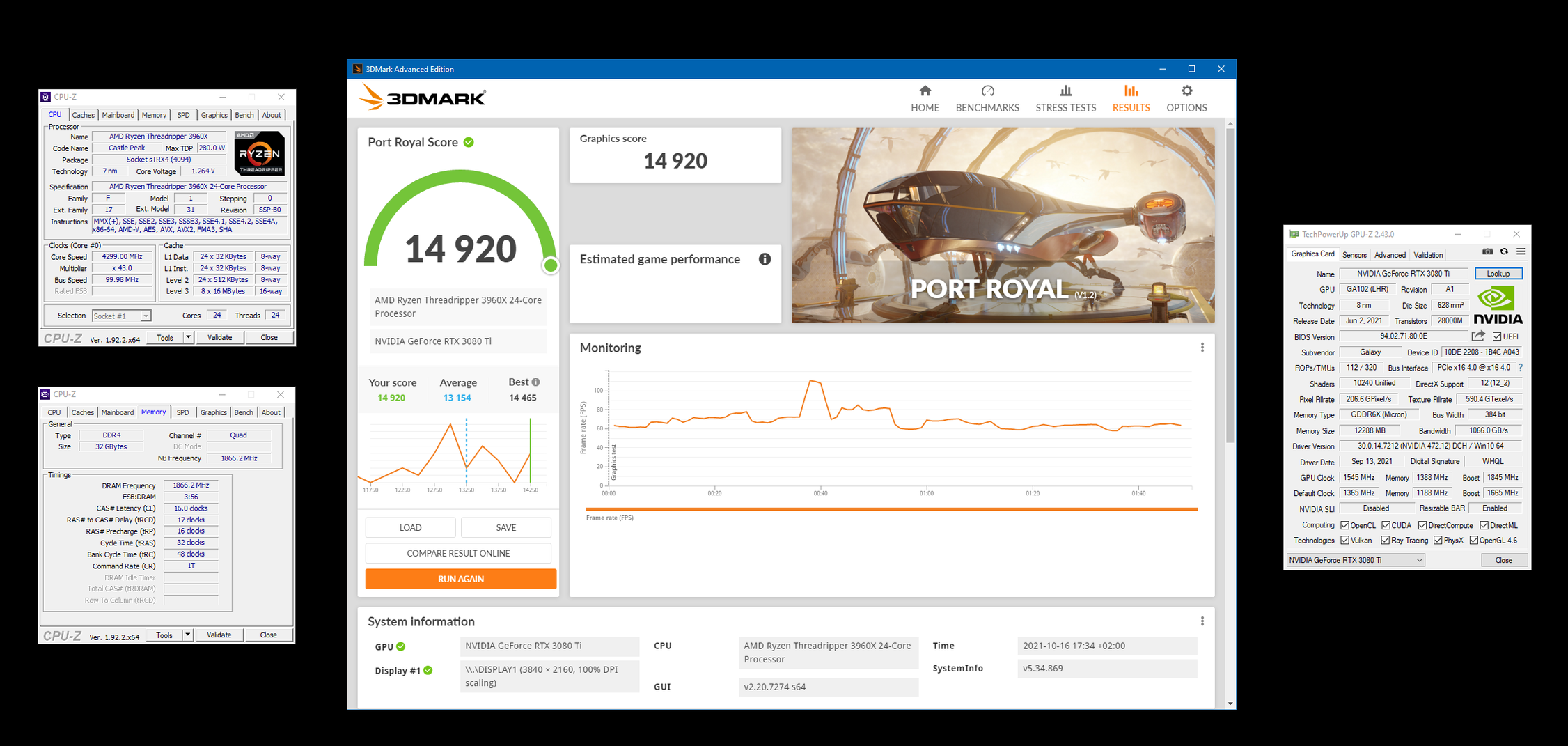Toggle the DirectCompute checkbox
Screen dimensions: 1568x746
pyautogui.click(x=1422, y=525)
